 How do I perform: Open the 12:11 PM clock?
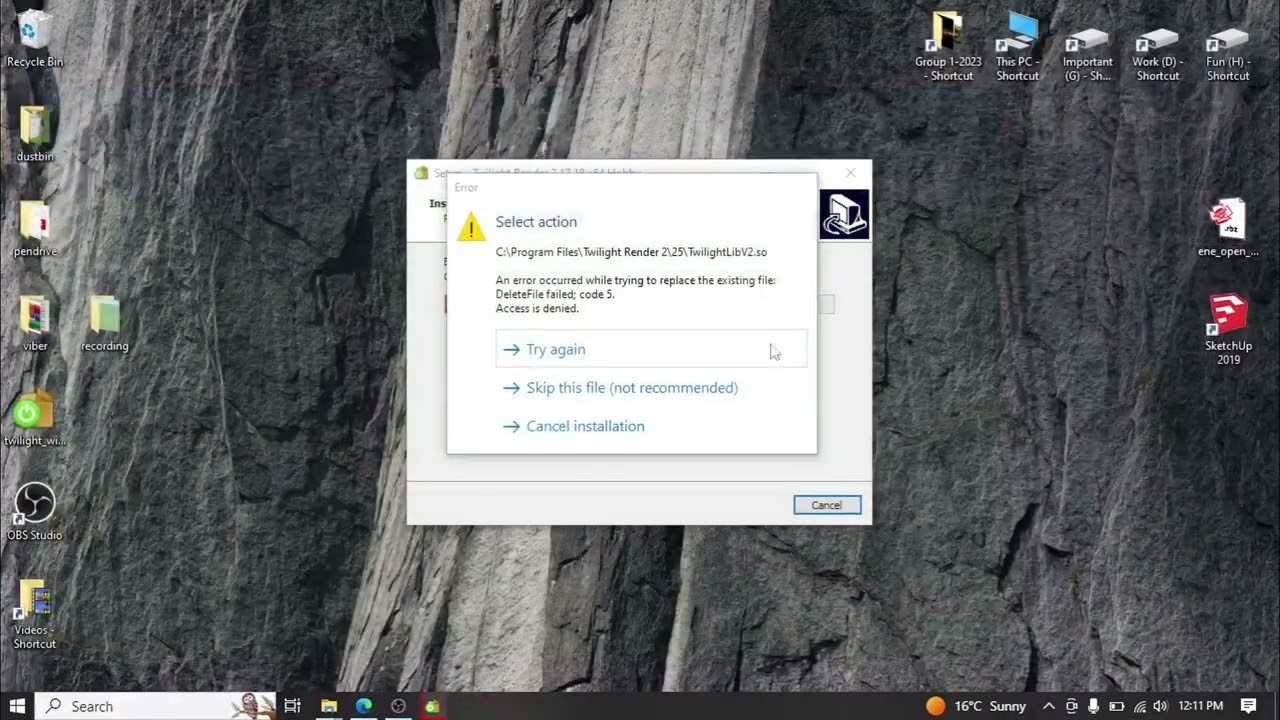pos(1200,706)
